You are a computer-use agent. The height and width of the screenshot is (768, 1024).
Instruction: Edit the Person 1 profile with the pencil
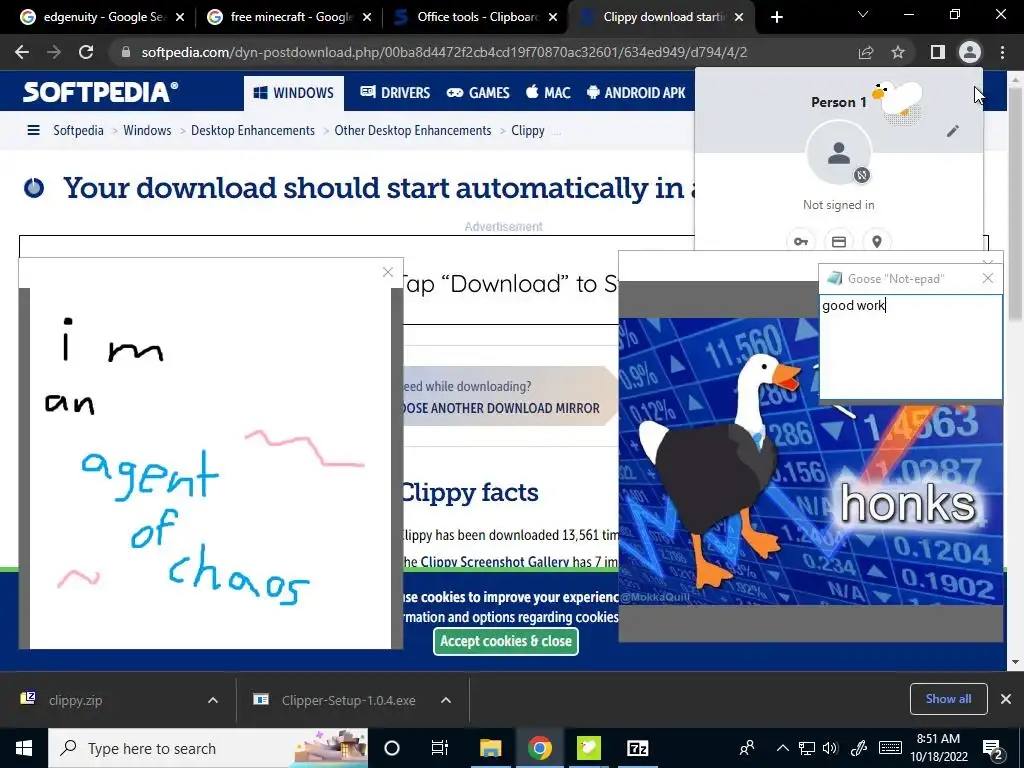[953, 131]
